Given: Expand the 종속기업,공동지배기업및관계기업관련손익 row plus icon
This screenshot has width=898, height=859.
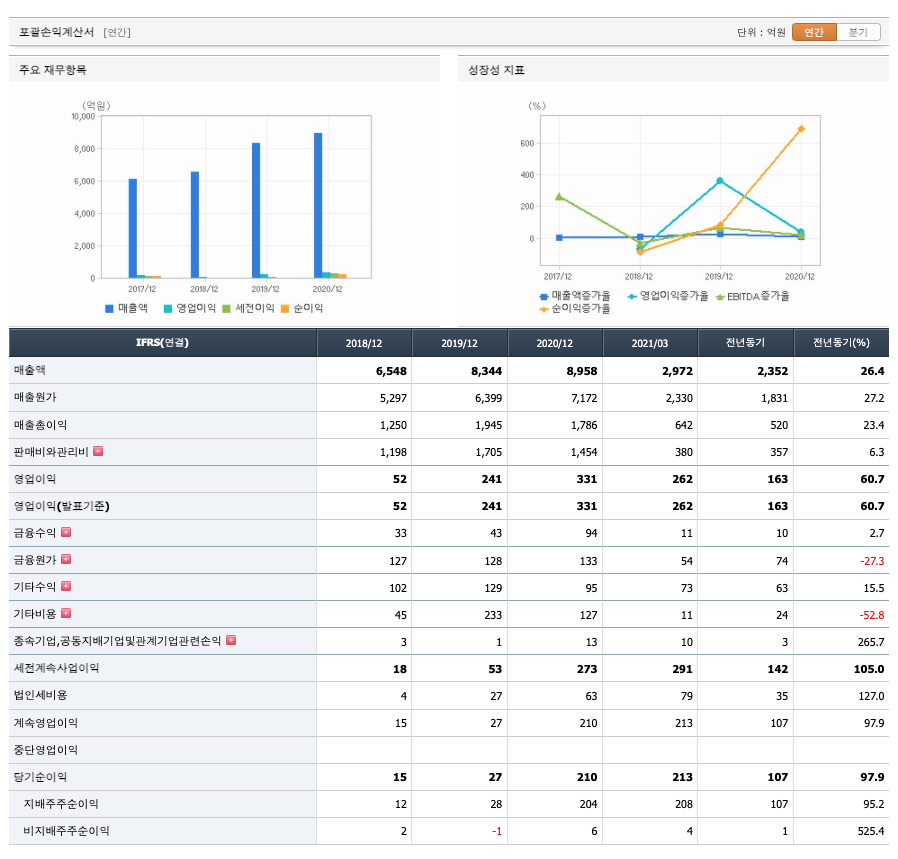Looking at the screenshot, I should click(x=231, y=640).
